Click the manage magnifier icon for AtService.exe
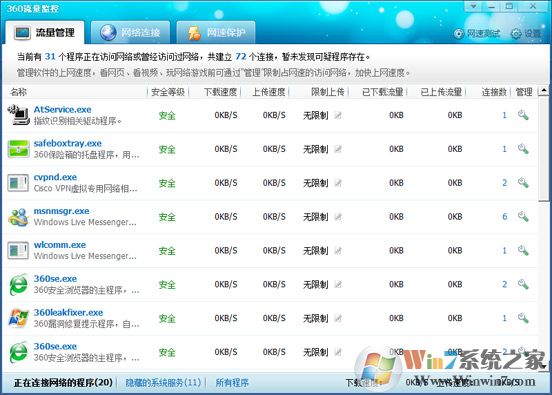Viewport: 552px width, 395px height. point(523,115)
